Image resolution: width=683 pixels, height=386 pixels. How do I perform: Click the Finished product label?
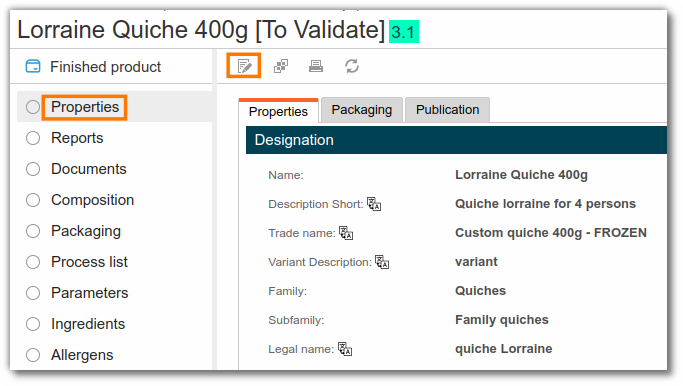pos(105,67)
